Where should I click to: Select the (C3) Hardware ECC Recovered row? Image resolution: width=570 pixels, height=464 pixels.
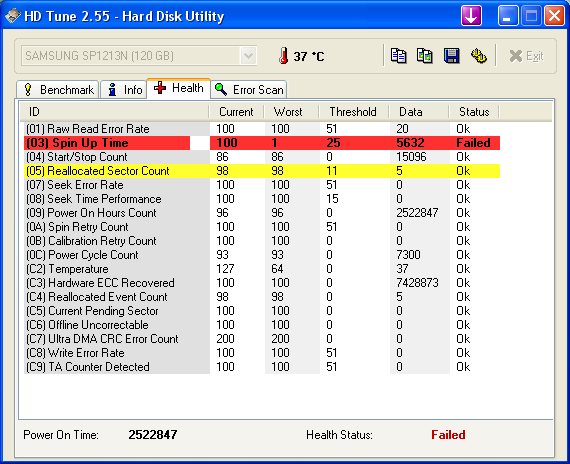pyautogui.click(x=262, y=283)
